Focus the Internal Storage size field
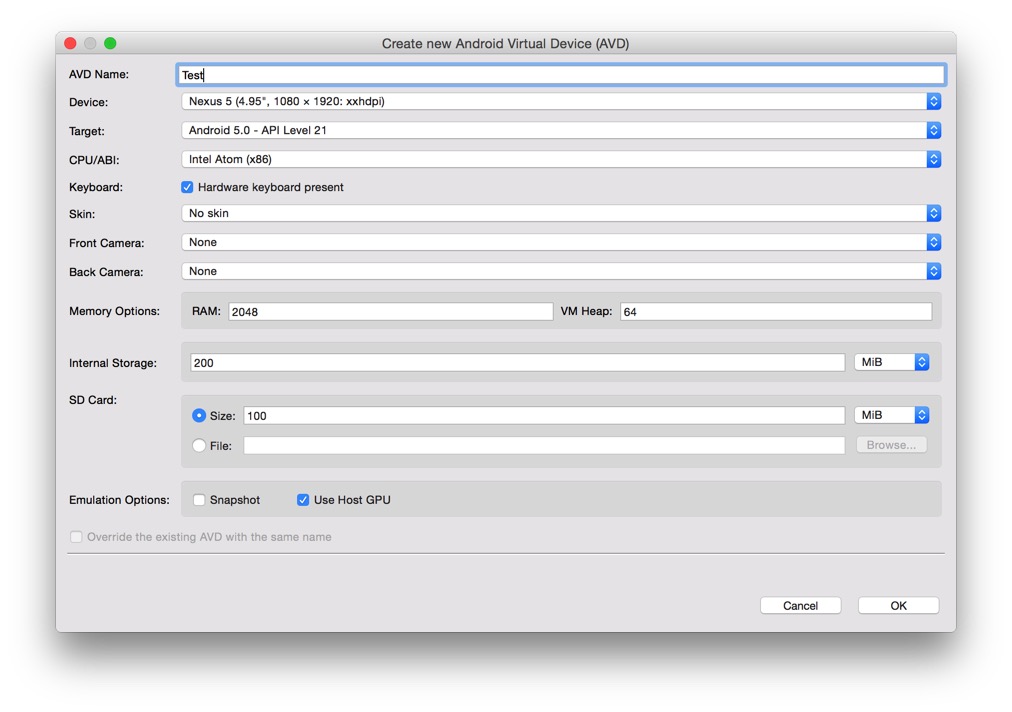Viewport: 1012px width, 712px height. [516, 363]
